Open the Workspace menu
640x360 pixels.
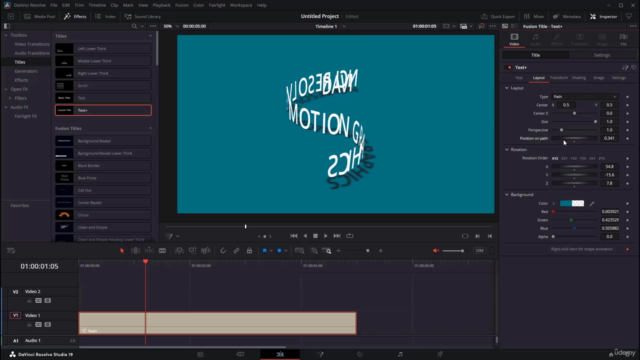pyautogui.click(x=241, y=5)
